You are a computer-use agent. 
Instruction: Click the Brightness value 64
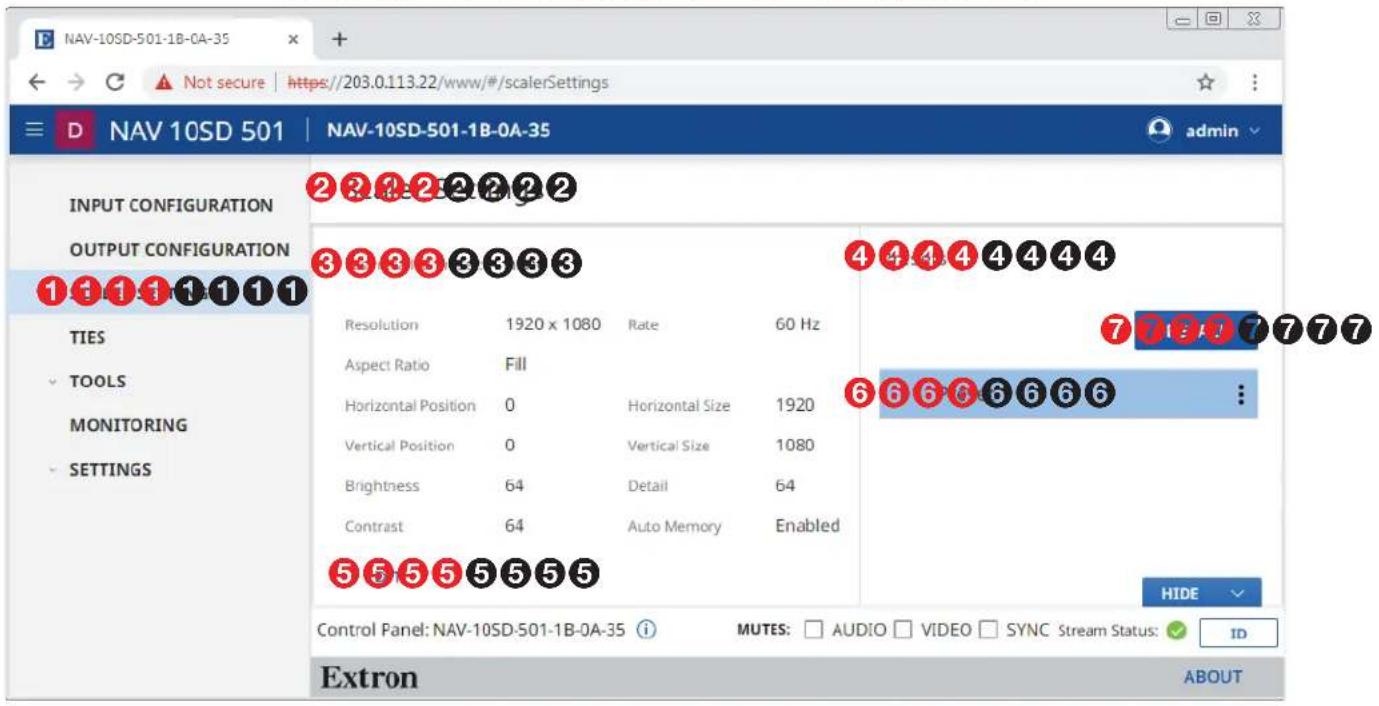click(514, 485)
